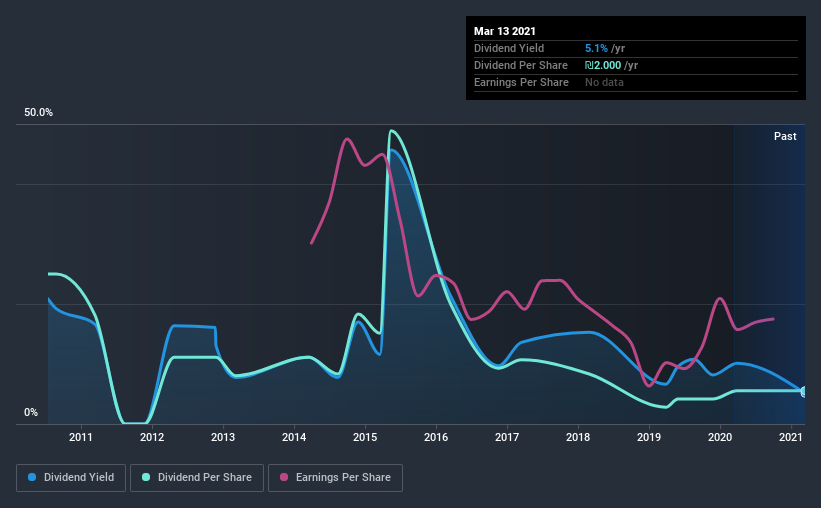This screenshot has width=821, height=508.
Task: Toggle the Dividend Per Share legend button
Action: click(197, 478)
